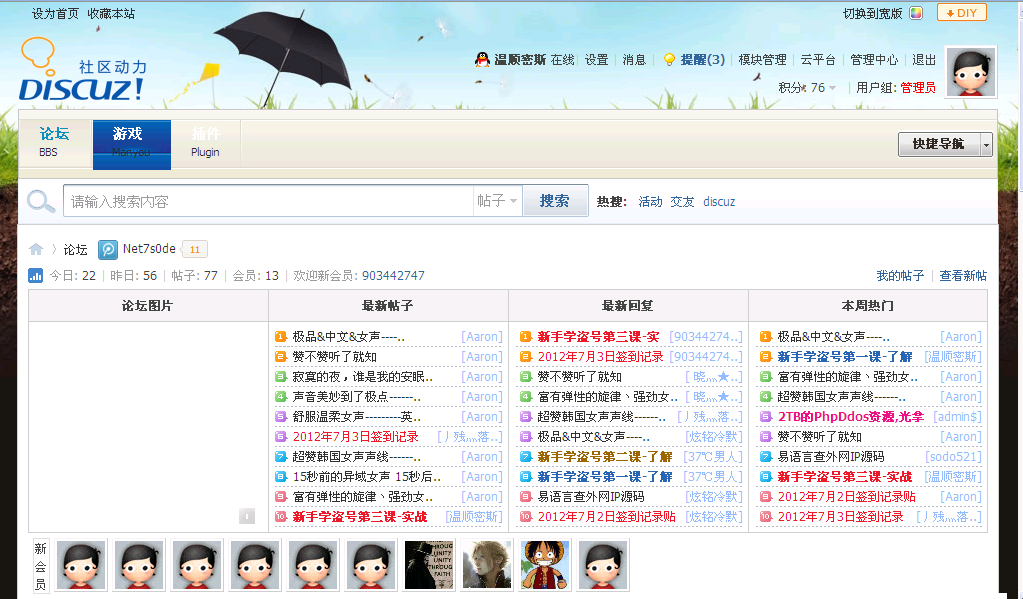Open the 游戏 Manyou tab
1023x599 pixels.
pos(132,144)
